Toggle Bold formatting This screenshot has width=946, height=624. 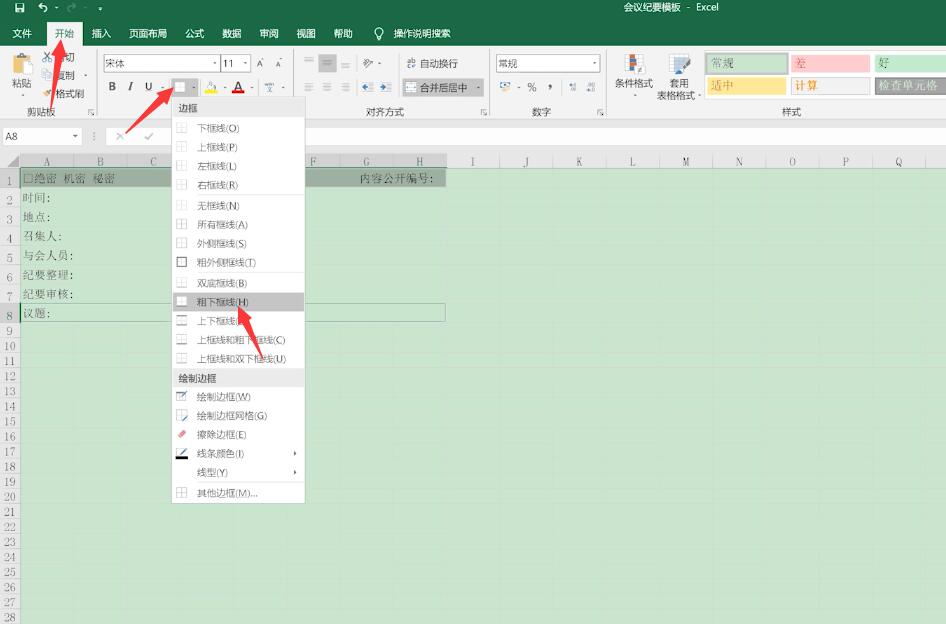tap(112, 87)
